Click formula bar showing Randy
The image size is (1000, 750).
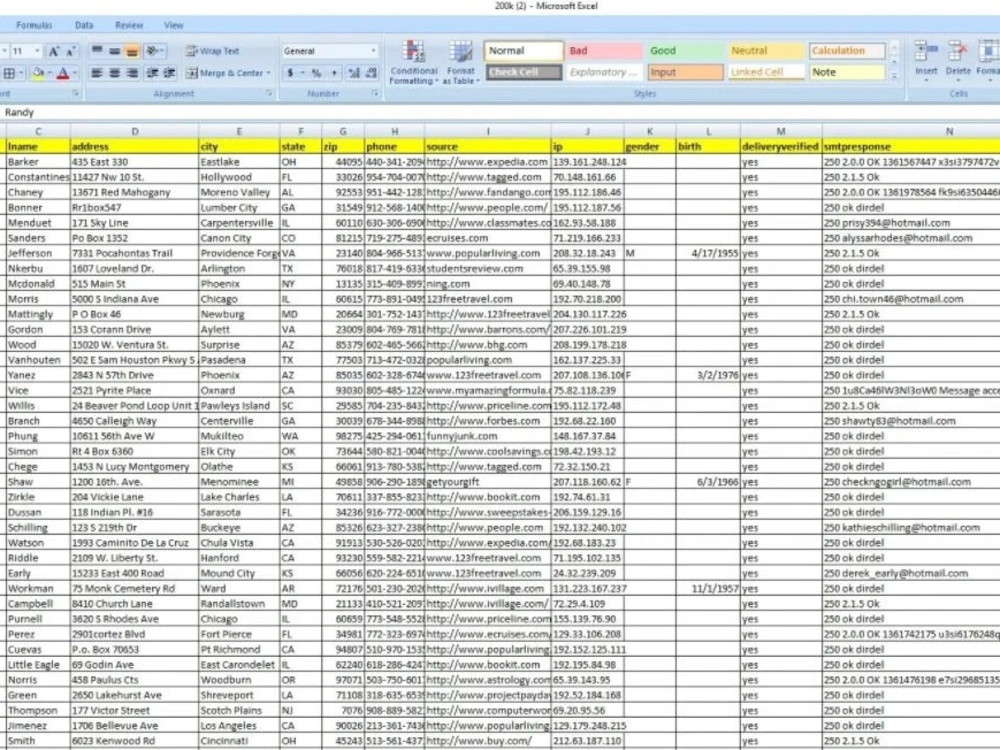coord(500,112)
